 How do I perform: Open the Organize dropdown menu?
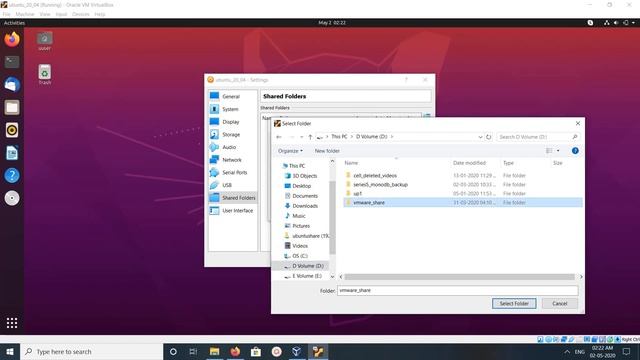pos(290,151)
